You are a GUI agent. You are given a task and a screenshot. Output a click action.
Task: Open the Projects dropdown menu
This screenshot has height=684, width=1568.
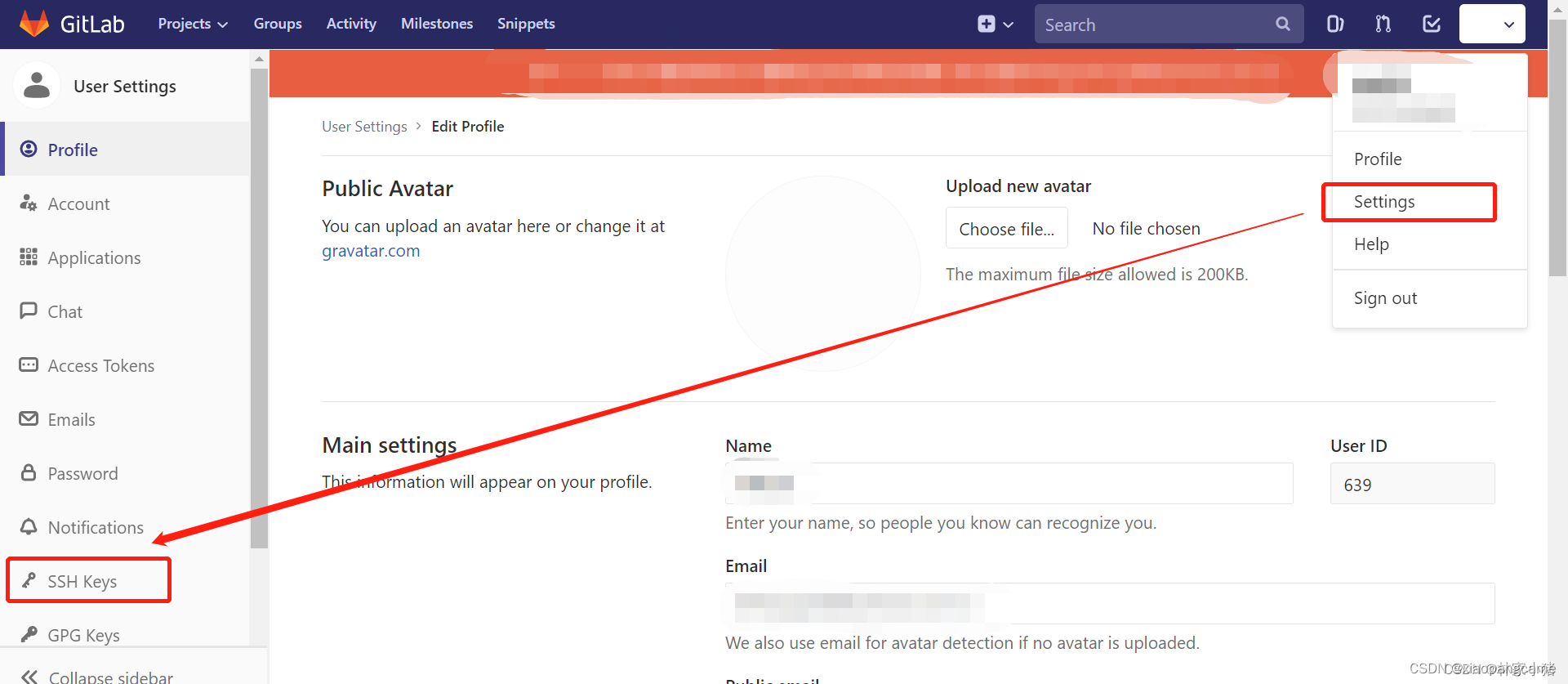click(x=193, y=24)
